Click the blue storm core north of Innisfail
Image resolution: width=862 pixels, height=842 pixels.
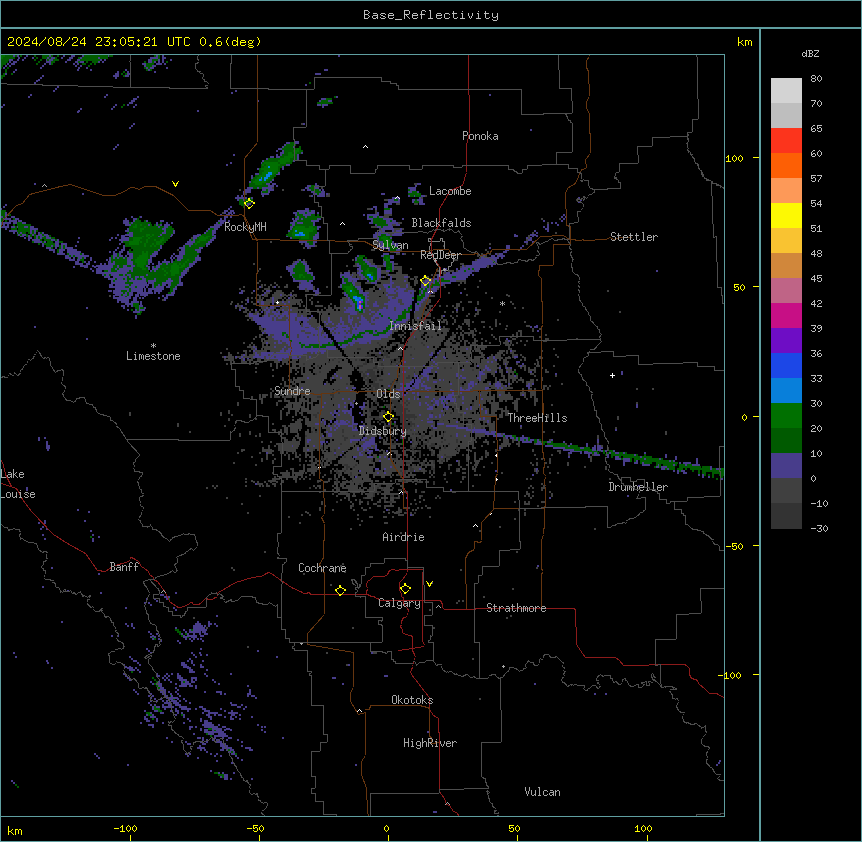359,301
